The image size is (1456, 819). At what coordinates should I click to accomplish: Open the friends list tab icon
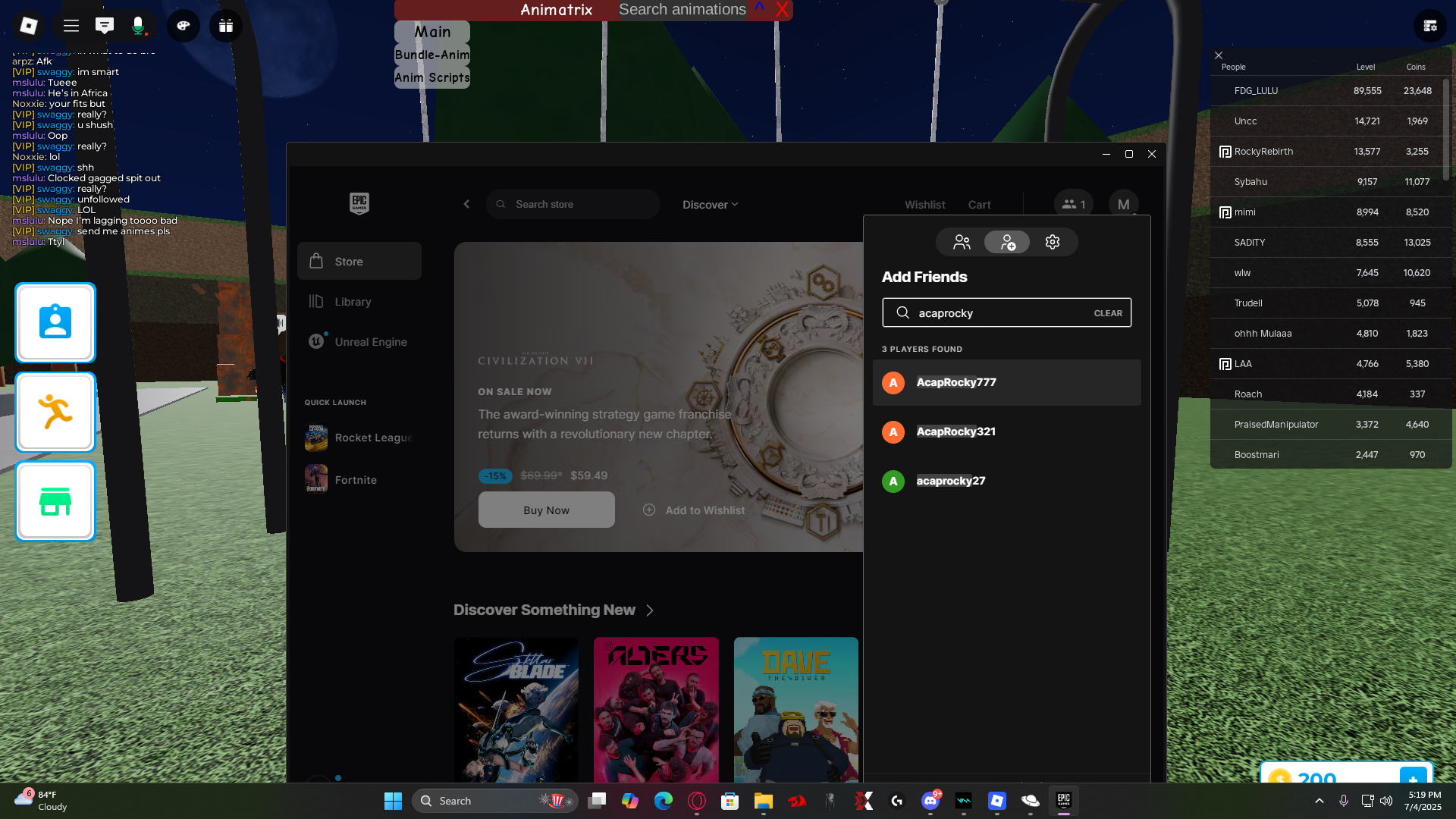click(x=962, y=242)
